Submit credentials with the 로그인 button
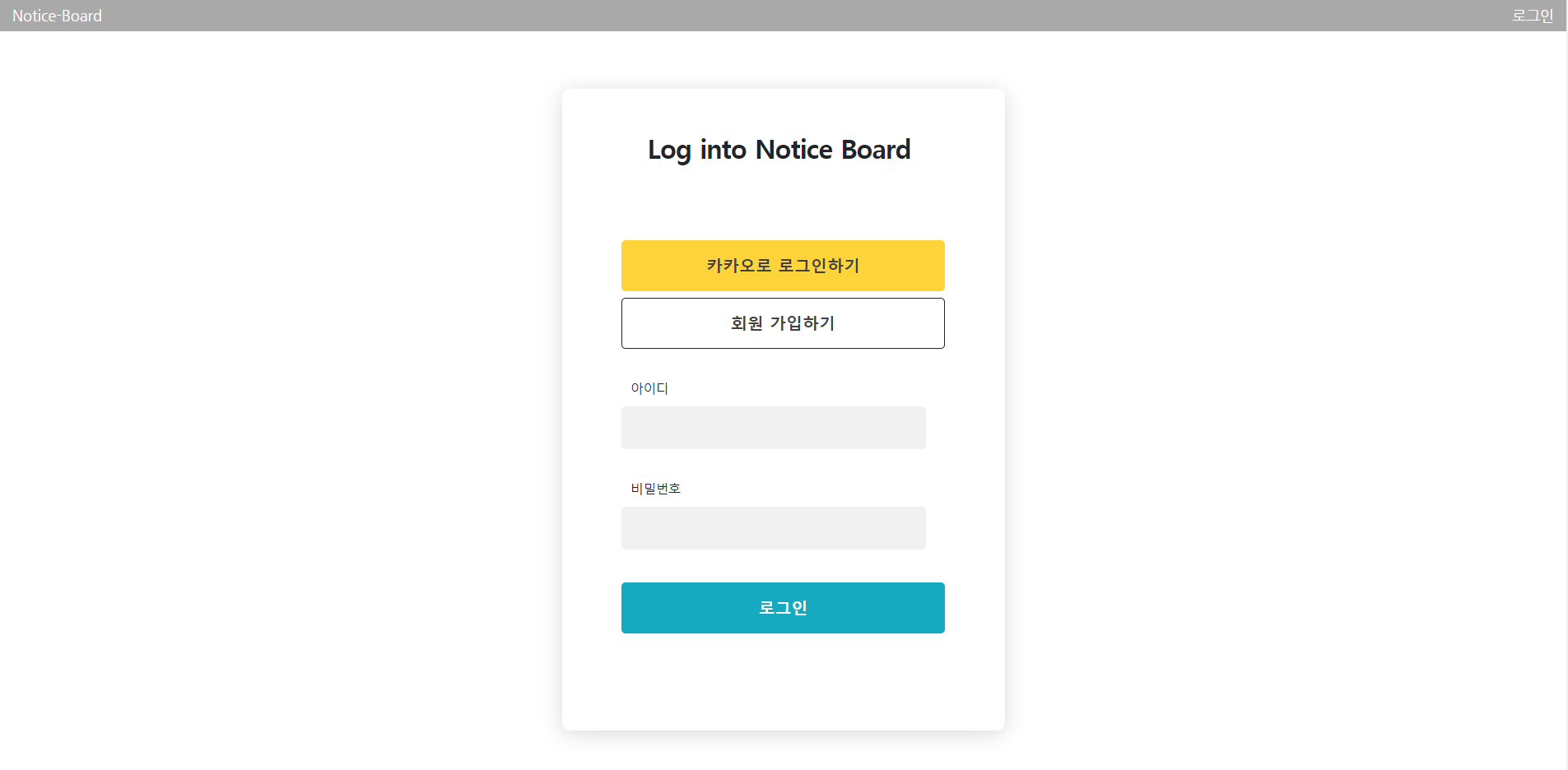1568x770 pixels. coord(782,608)
